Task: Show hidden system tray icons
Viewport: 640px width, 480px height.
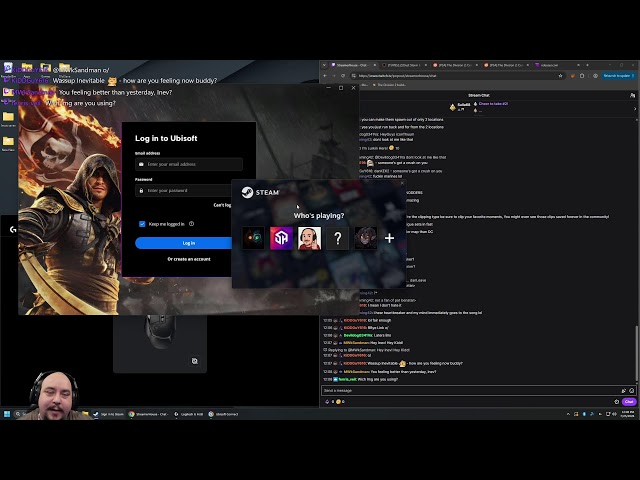Action: 568,414
